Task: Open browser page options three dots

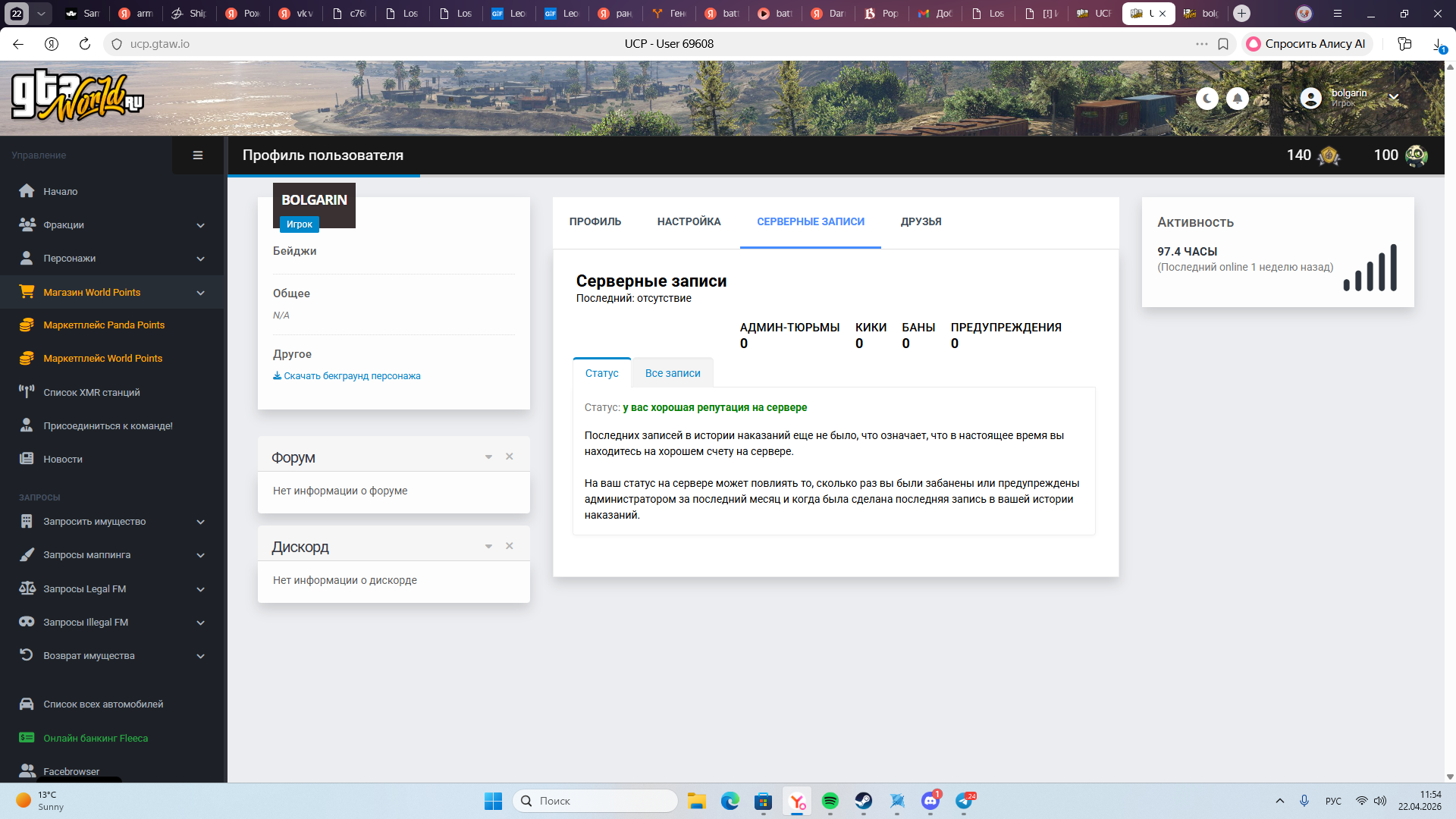Action: (x=1202, y=44)
